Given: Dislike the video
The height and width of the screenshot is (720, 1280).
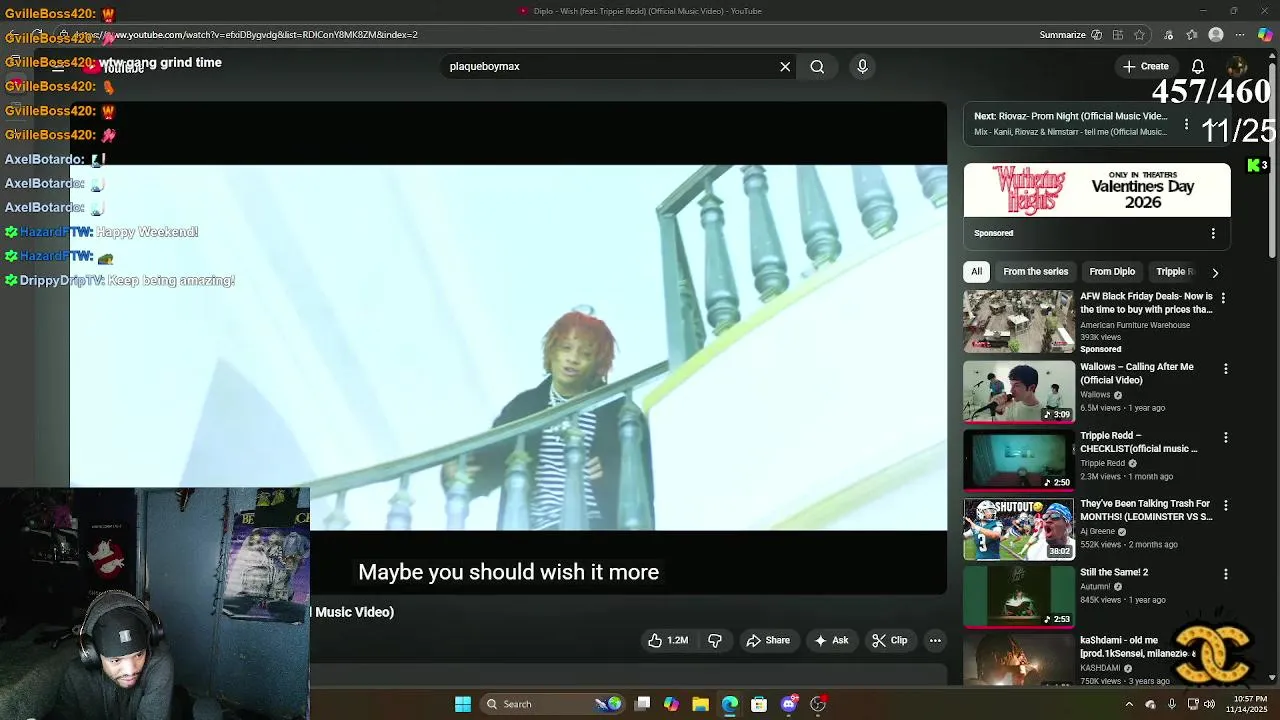Looking at the screenshot, I should pyautogui.click(x=715, y=641).
